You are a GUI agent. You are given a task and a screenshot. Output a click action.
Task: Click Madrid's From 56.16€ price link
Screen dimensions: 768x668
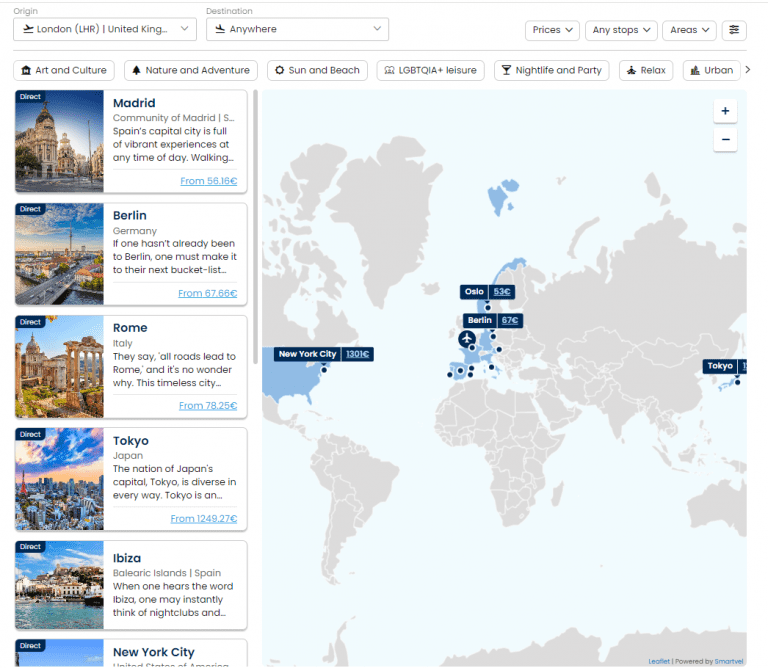[x=208, y=181]
